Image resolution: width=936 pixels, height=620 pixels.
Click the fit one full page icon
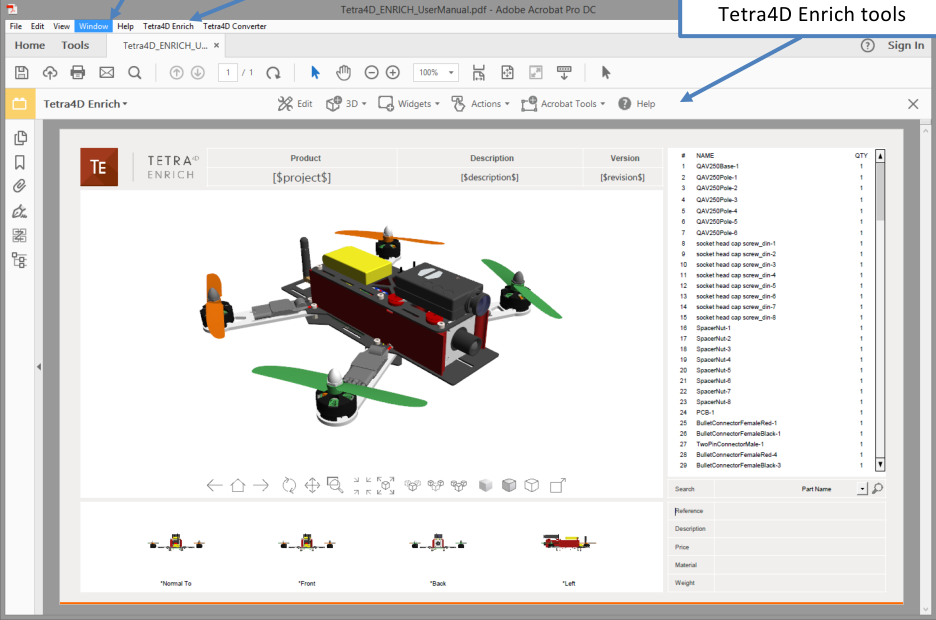(507, 73)
